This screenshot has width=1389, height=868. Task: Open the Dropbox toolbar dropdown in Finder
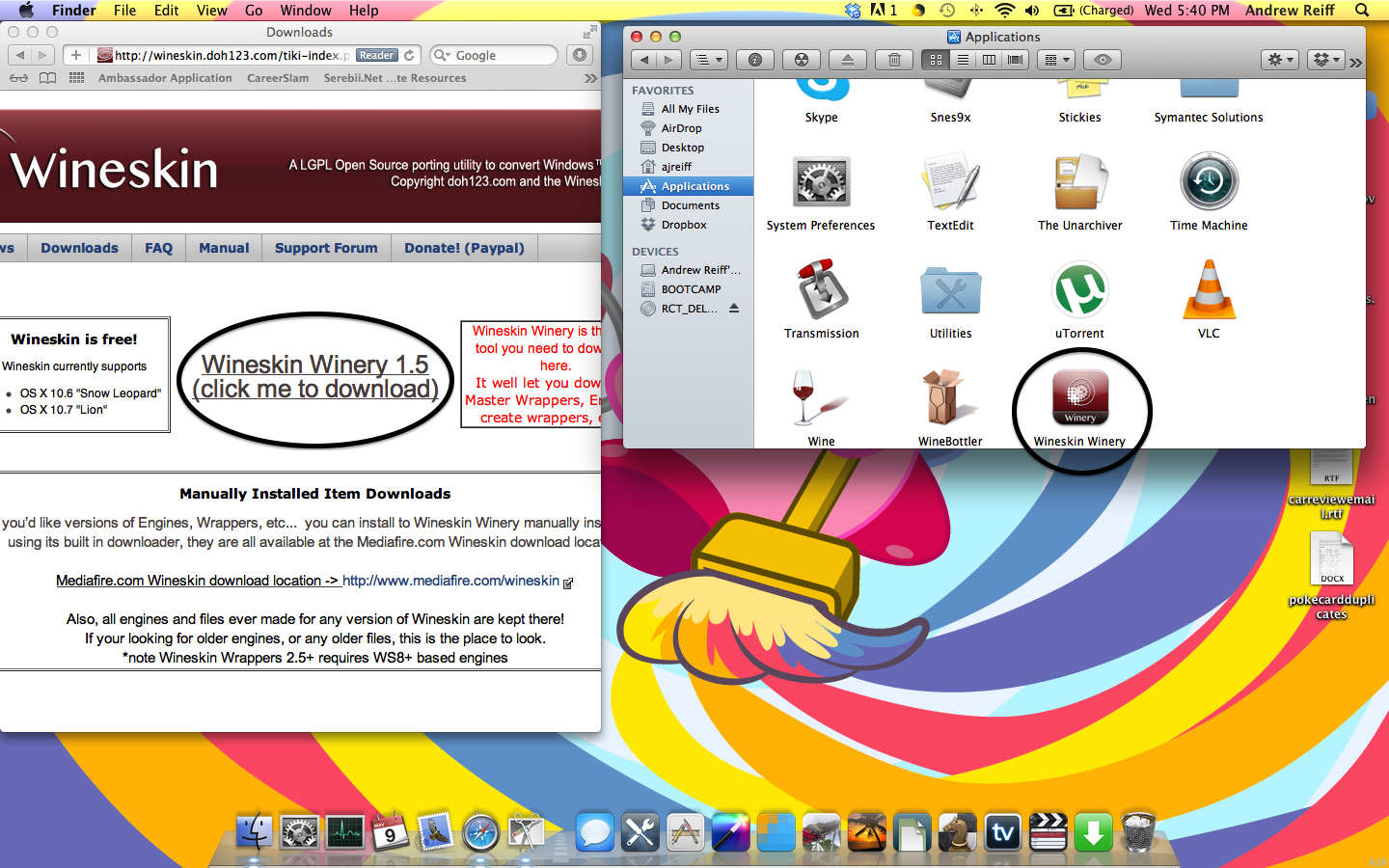1326,60
